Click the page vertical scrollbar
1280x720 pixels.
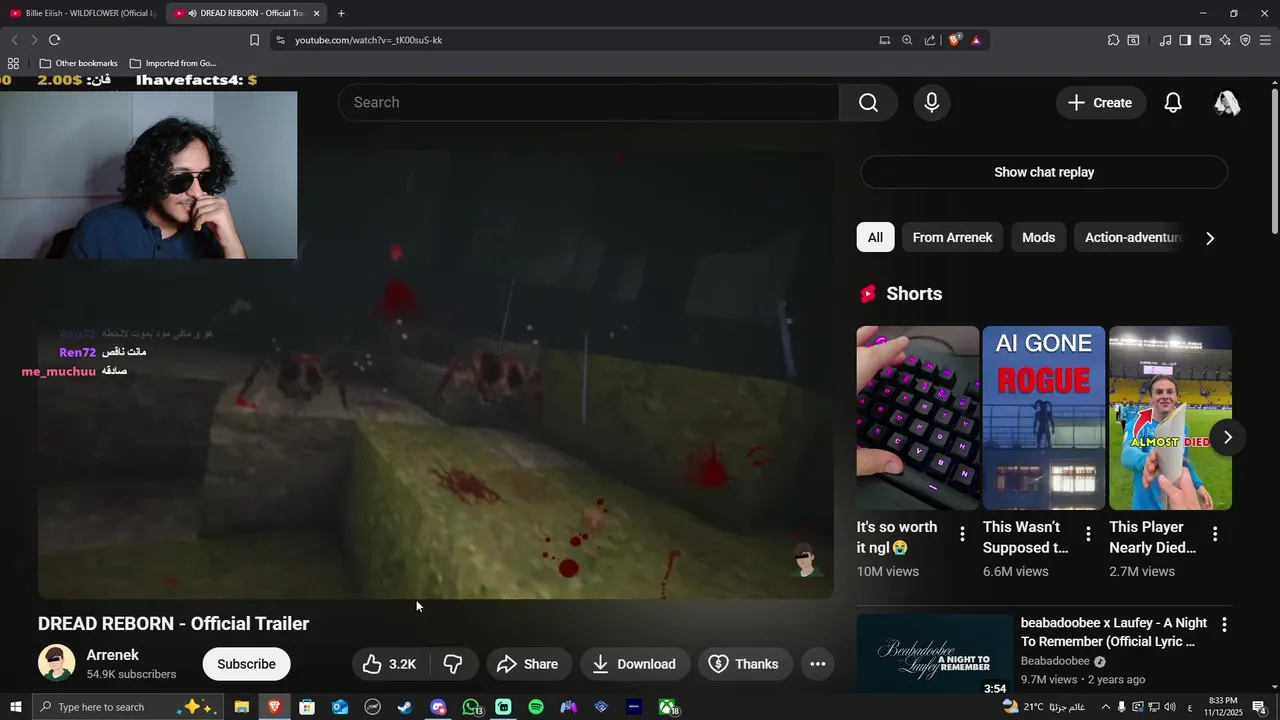1274,160
